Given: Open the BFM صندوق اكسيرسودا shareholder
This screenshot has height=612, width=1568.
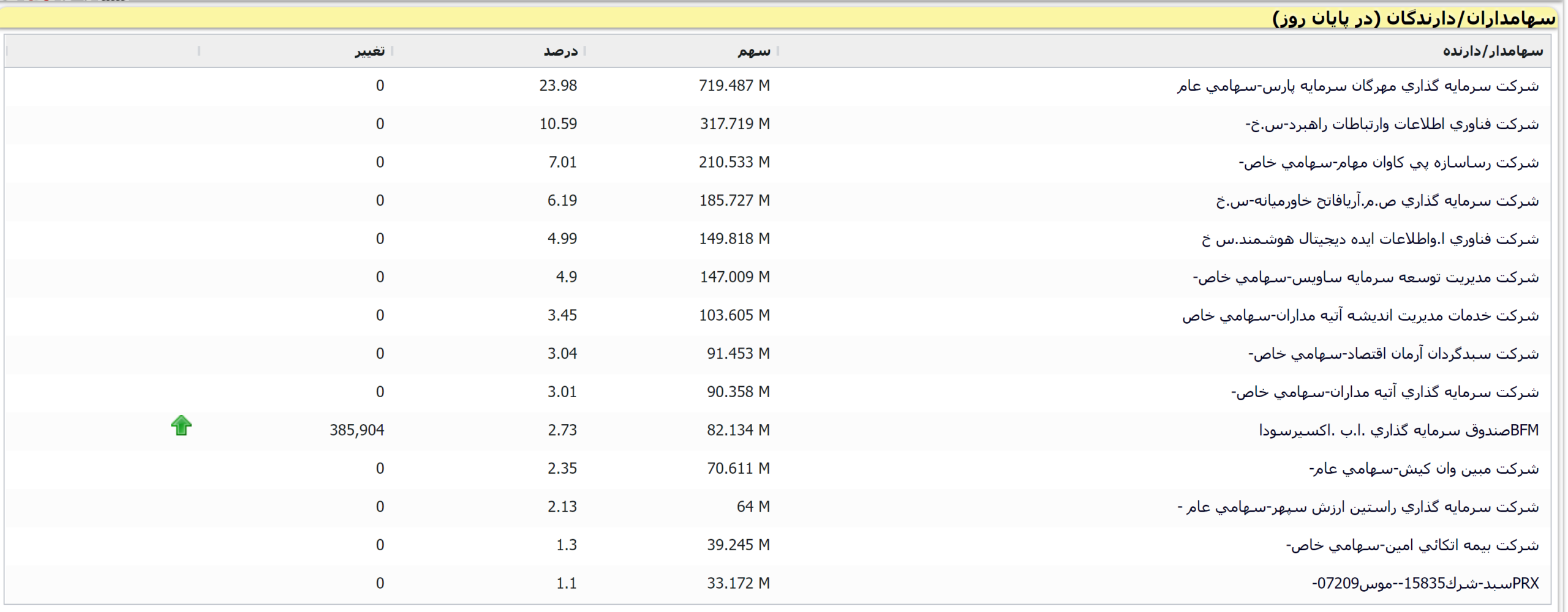Looking at the screenshot, I should [x=1398, y=431].
